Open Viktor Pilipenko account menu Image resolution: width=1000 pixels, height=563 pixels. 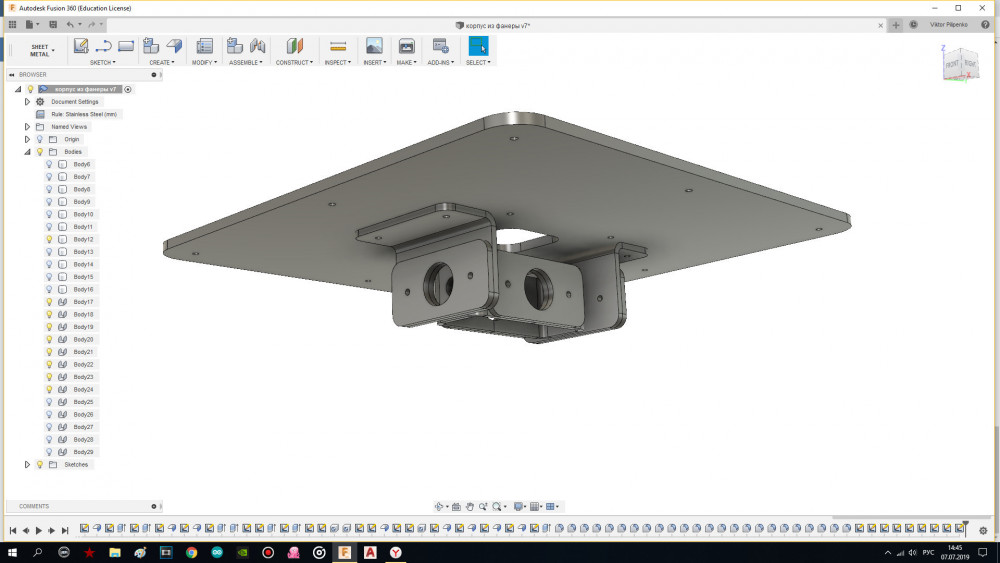tap(948, 25)
